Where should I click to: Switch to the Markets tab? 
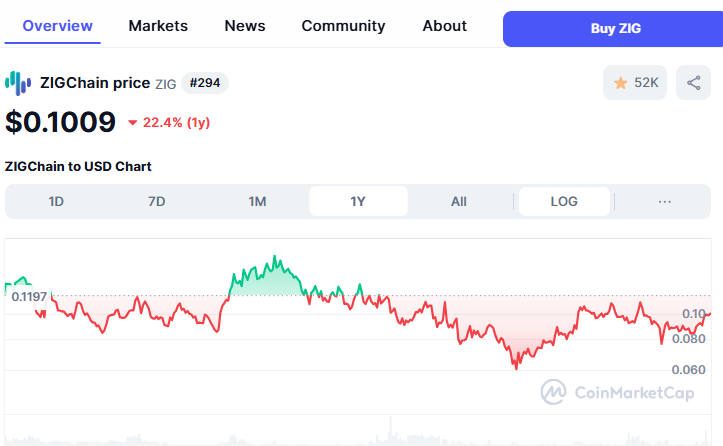tap(158, 26)
